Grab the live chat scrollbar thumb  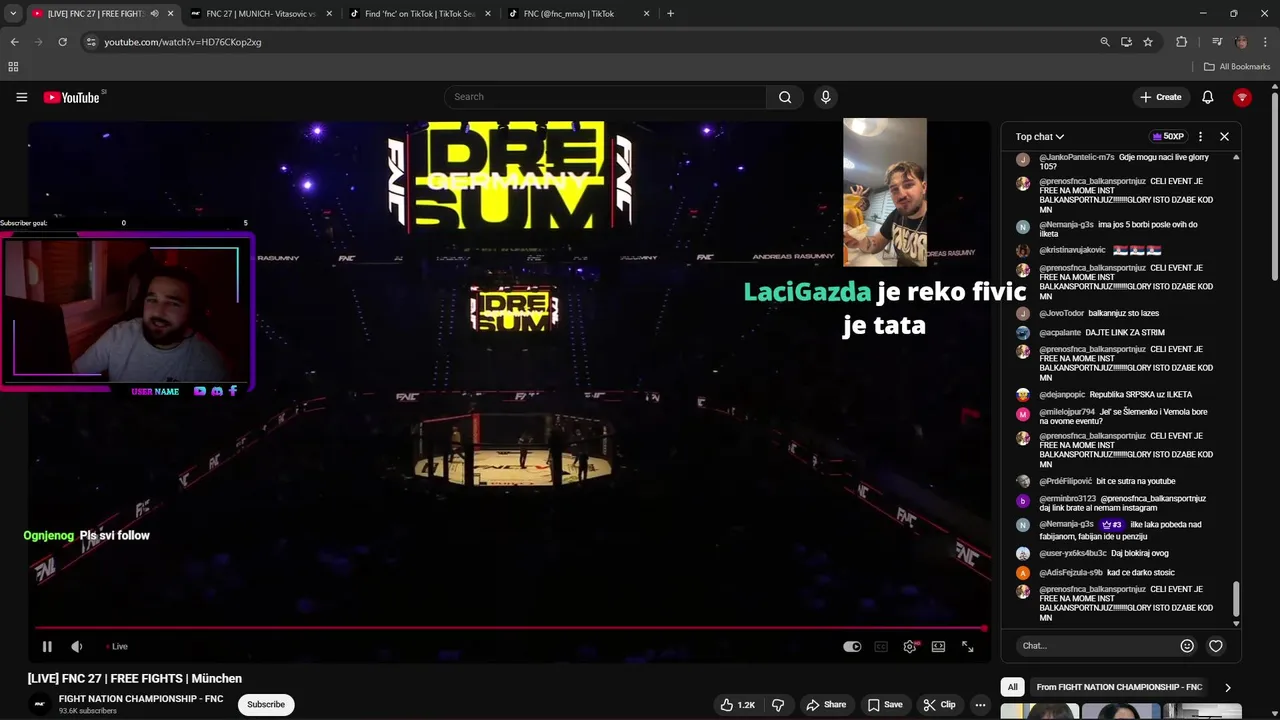coord(1236,599)
